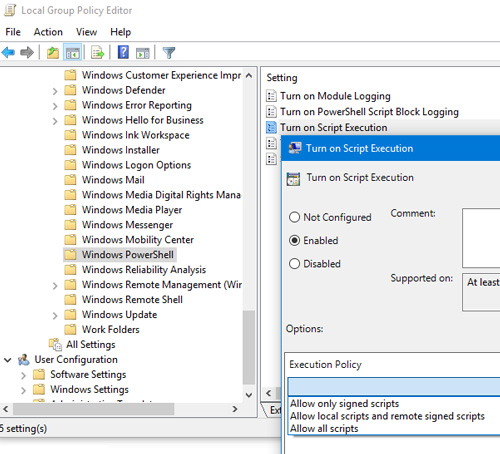Open the Help menu
The width and height of the screenshot is (500, 454).
click(121, 32)
